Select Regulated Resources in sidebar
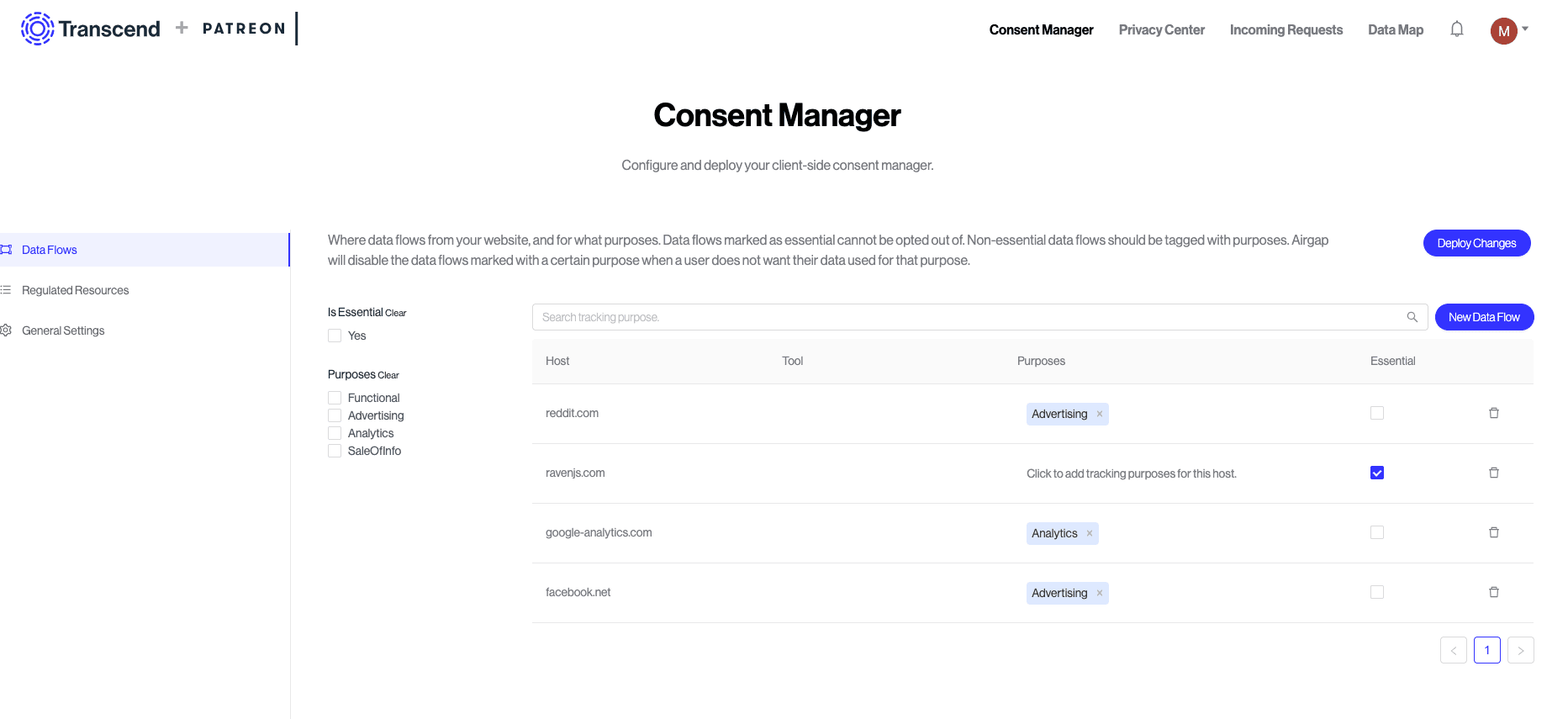 (75, 290)
